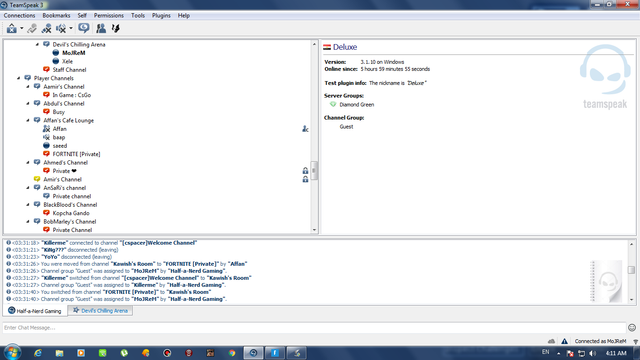This screenshot has height=360, width=640.
Task: Click the Diamond Green server group icon
Action: (x=333, y=104)
